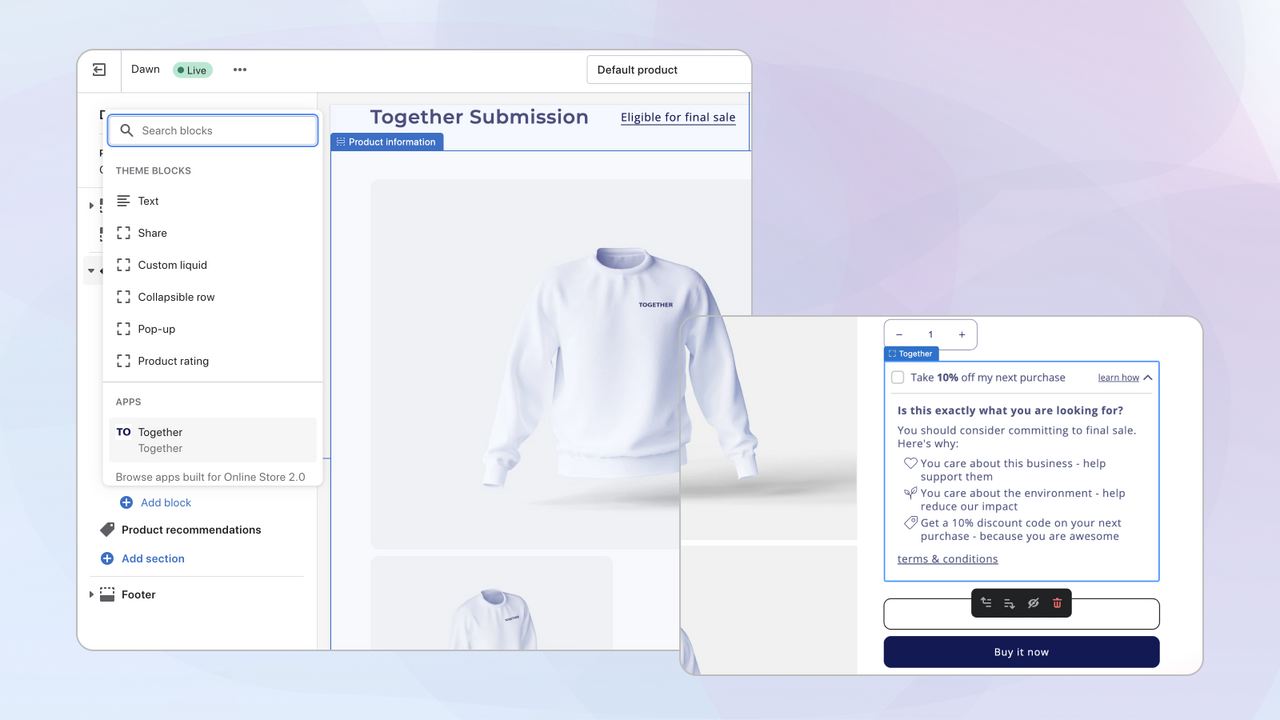Exit the theme editor via the back arrow icon
The width and height of the screenshot is (1280, 720).
98,69
